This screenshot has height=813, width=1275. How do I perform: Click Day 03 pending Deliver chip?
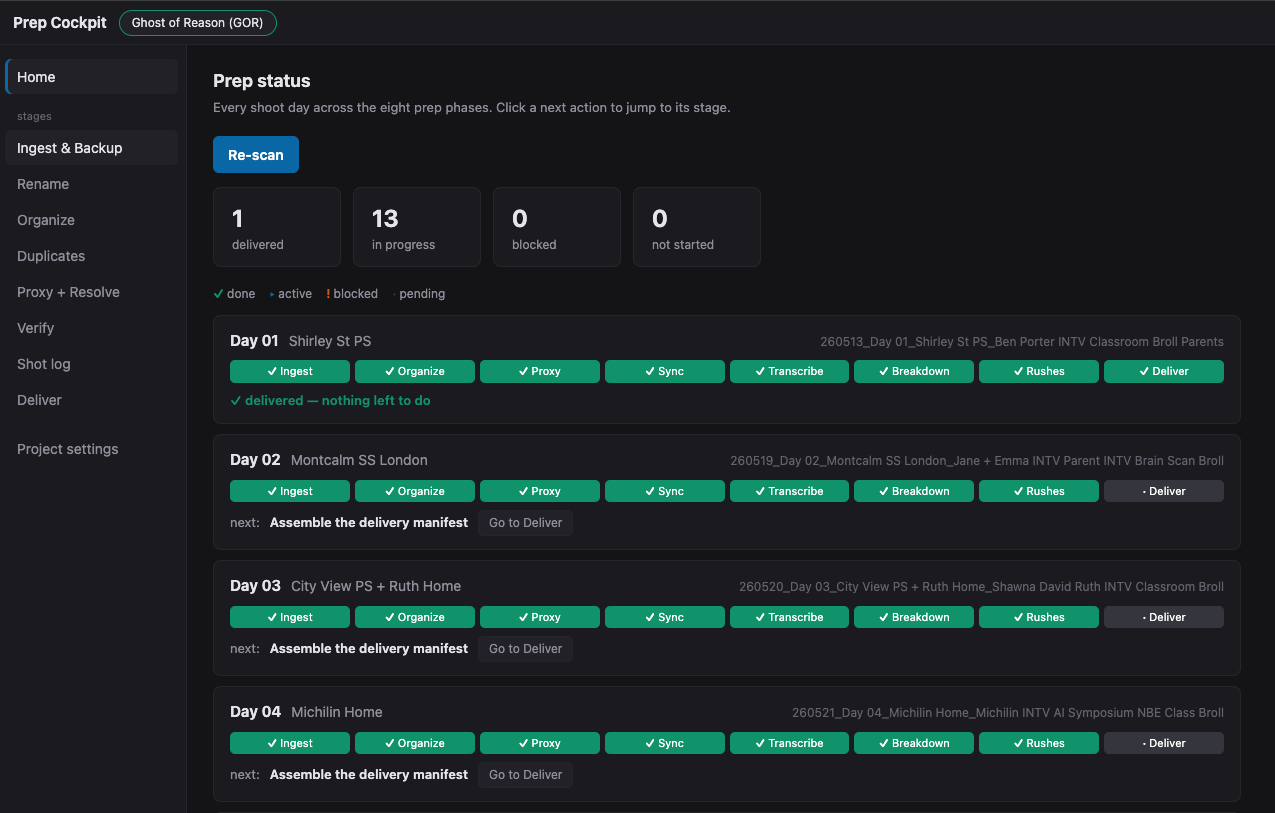(x=1164, y=617)
